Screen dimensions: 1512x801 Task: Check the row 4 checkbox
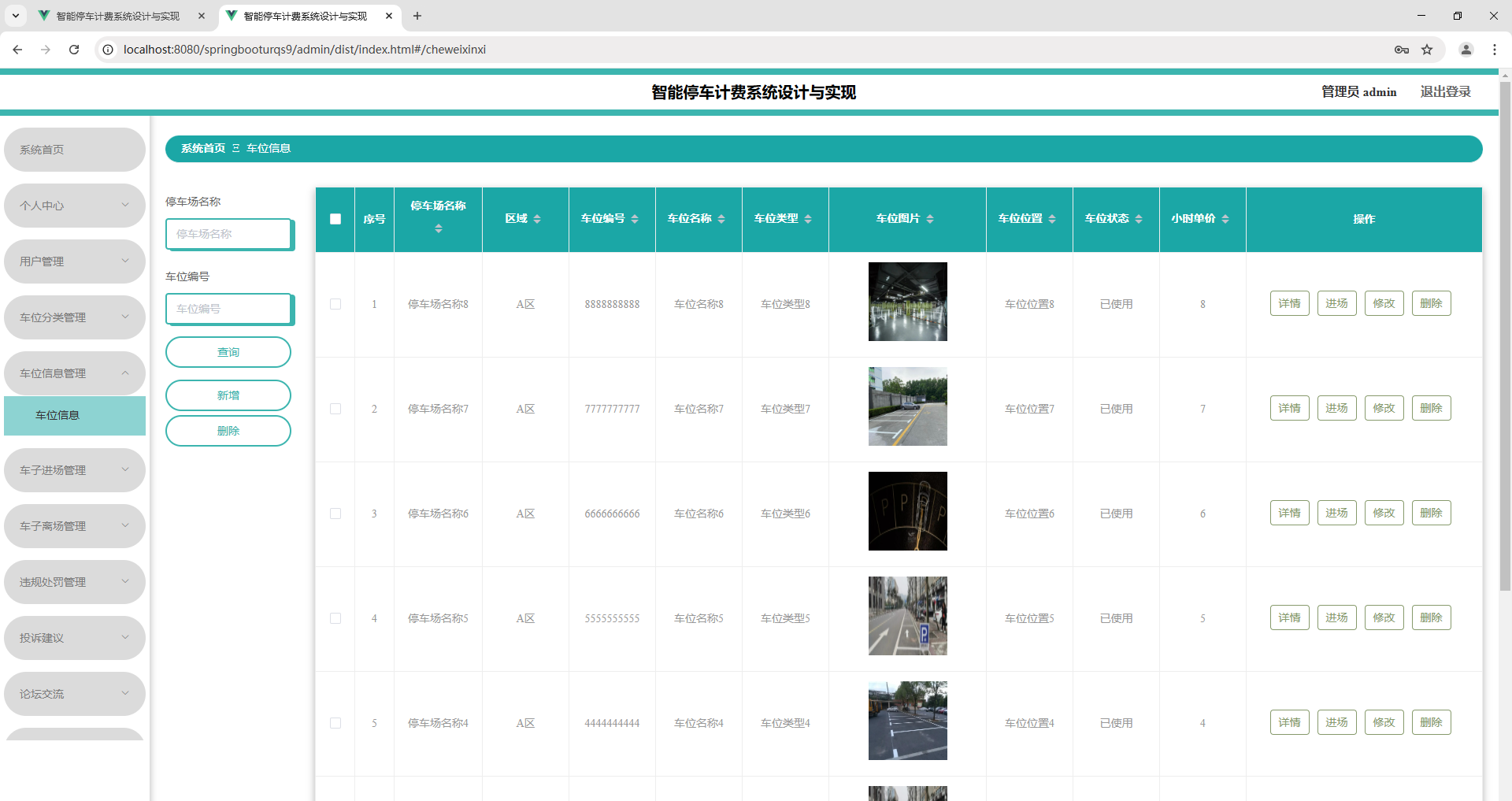coord(335,618)
